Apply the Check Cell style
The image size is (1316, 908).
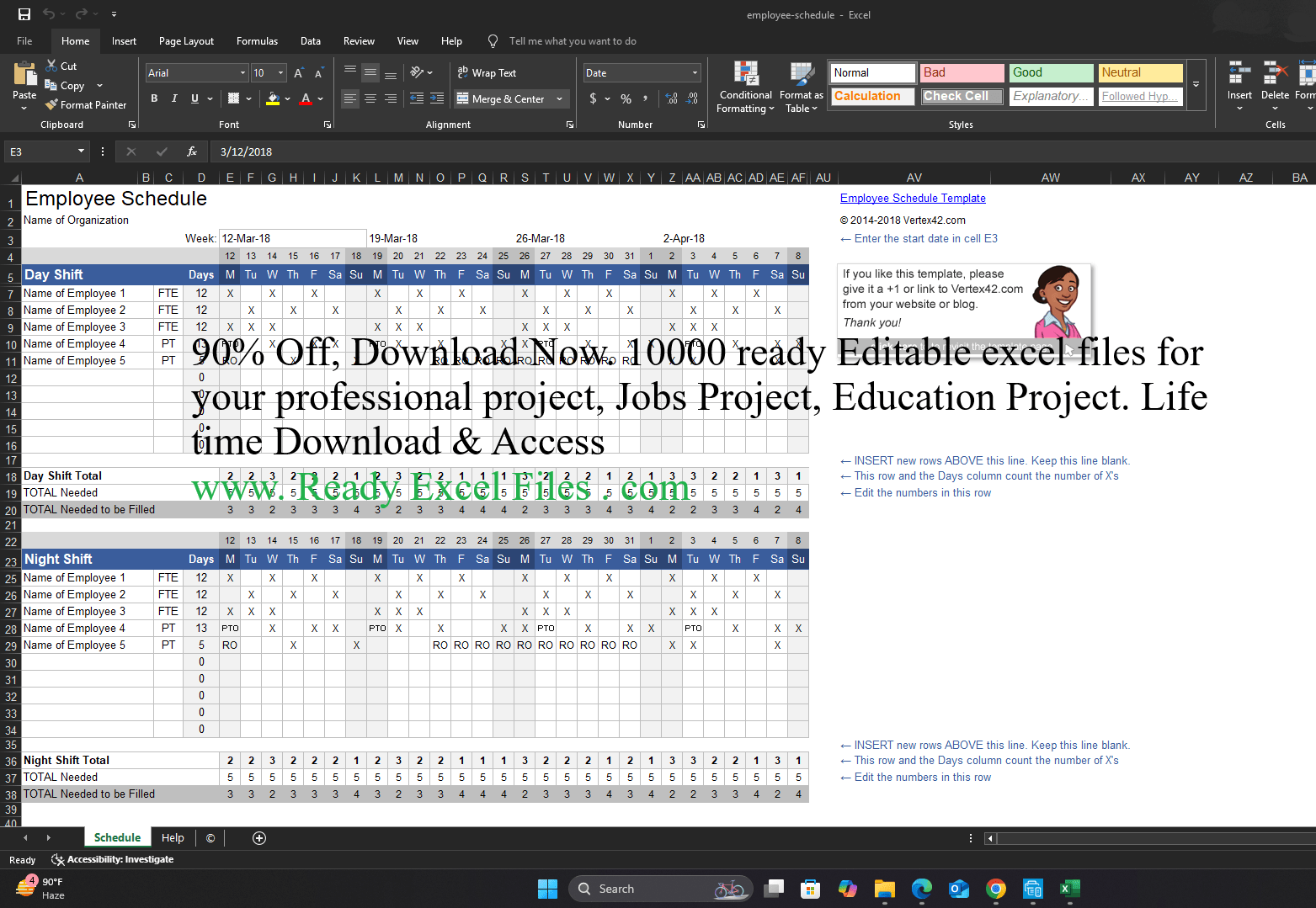pos(962,96)
